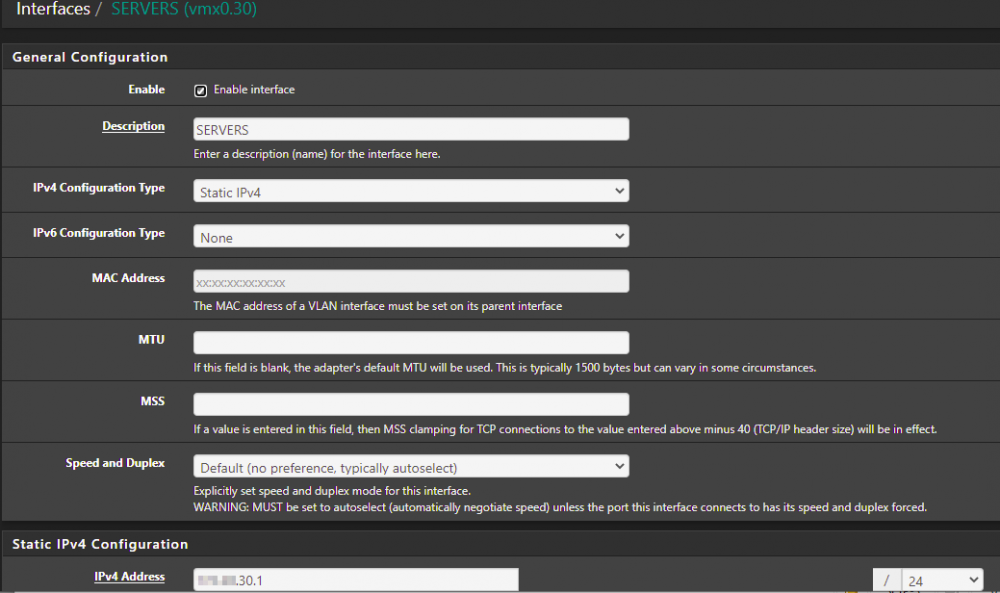Image resolution: width=1000 pixels, height=593 pixels.
Task: Click the text 'Enter a description (name) for the interface here.'
Action: click(x=317, y=154)
